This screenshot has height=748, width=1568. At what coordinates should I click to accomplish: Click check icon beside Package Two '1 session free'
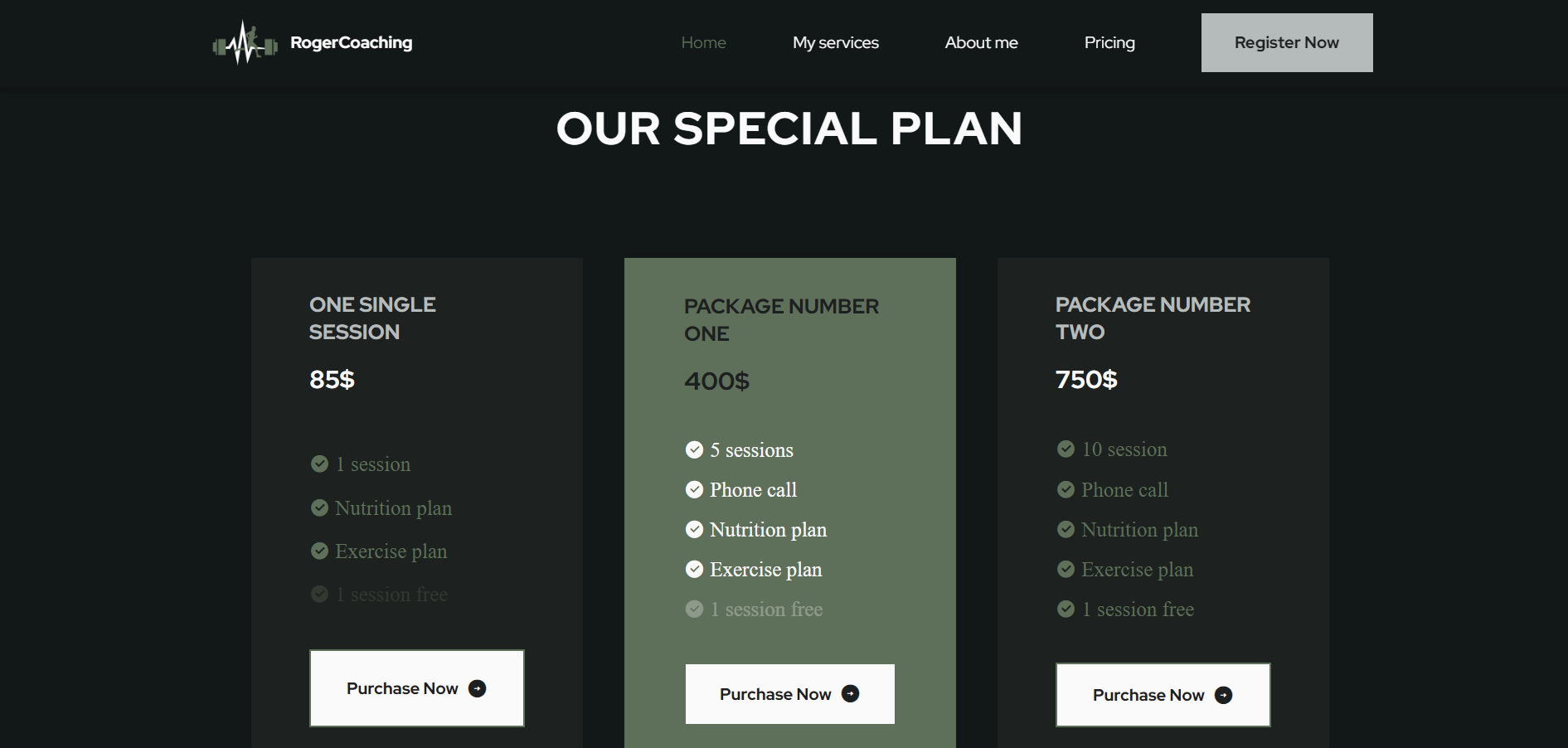[1066, 610]
